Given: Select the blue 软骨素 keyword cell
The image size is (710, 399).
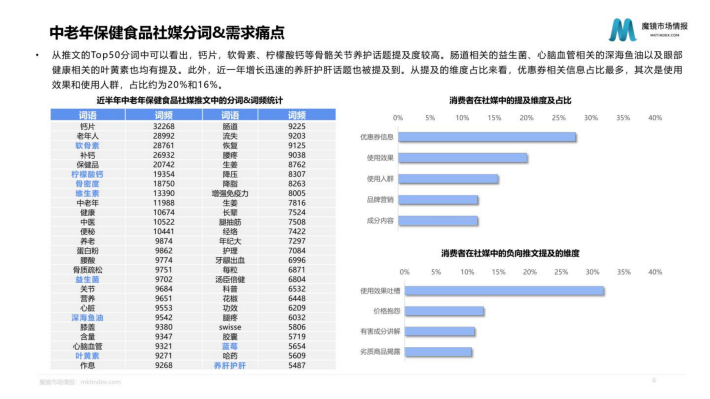Looking at the screenshot, I should pyautogui.click(x=87, y=145).
